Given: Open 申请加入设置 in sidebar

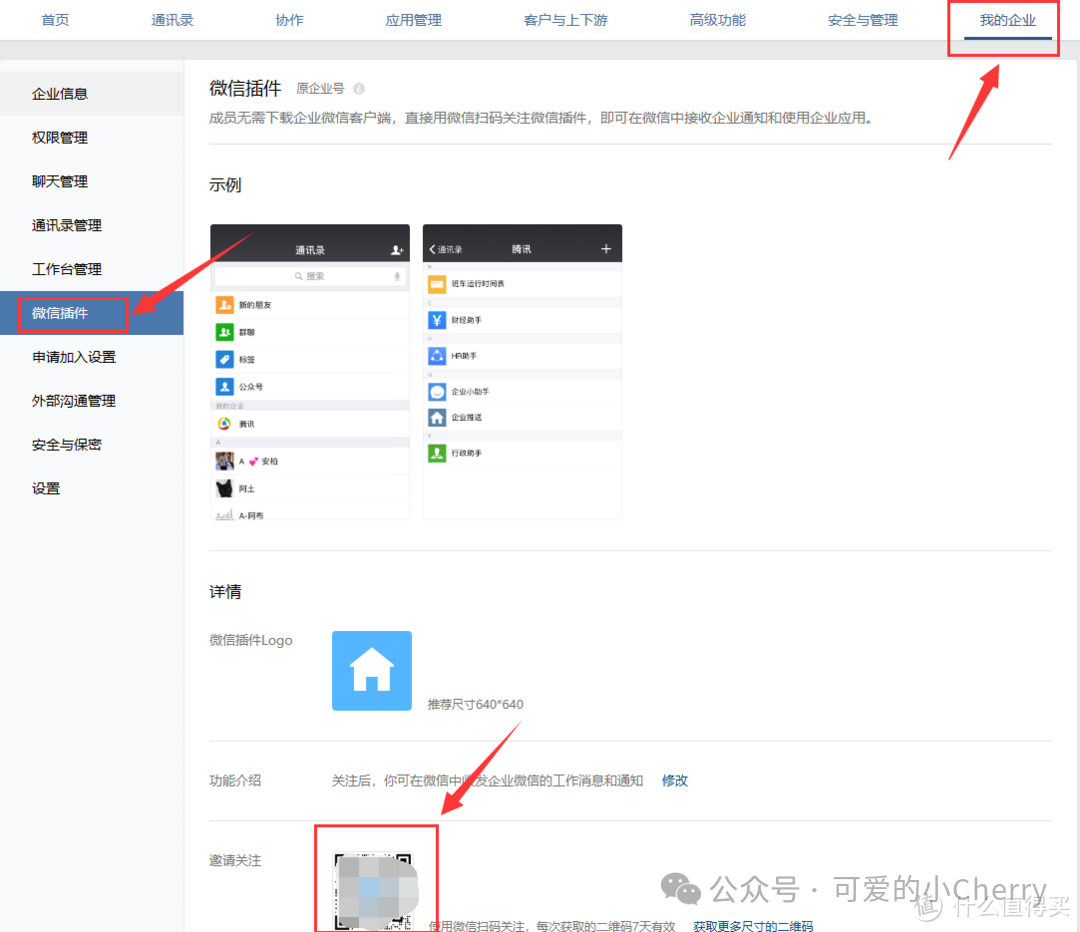Looking at the screenshot, I should click(92, 357).
